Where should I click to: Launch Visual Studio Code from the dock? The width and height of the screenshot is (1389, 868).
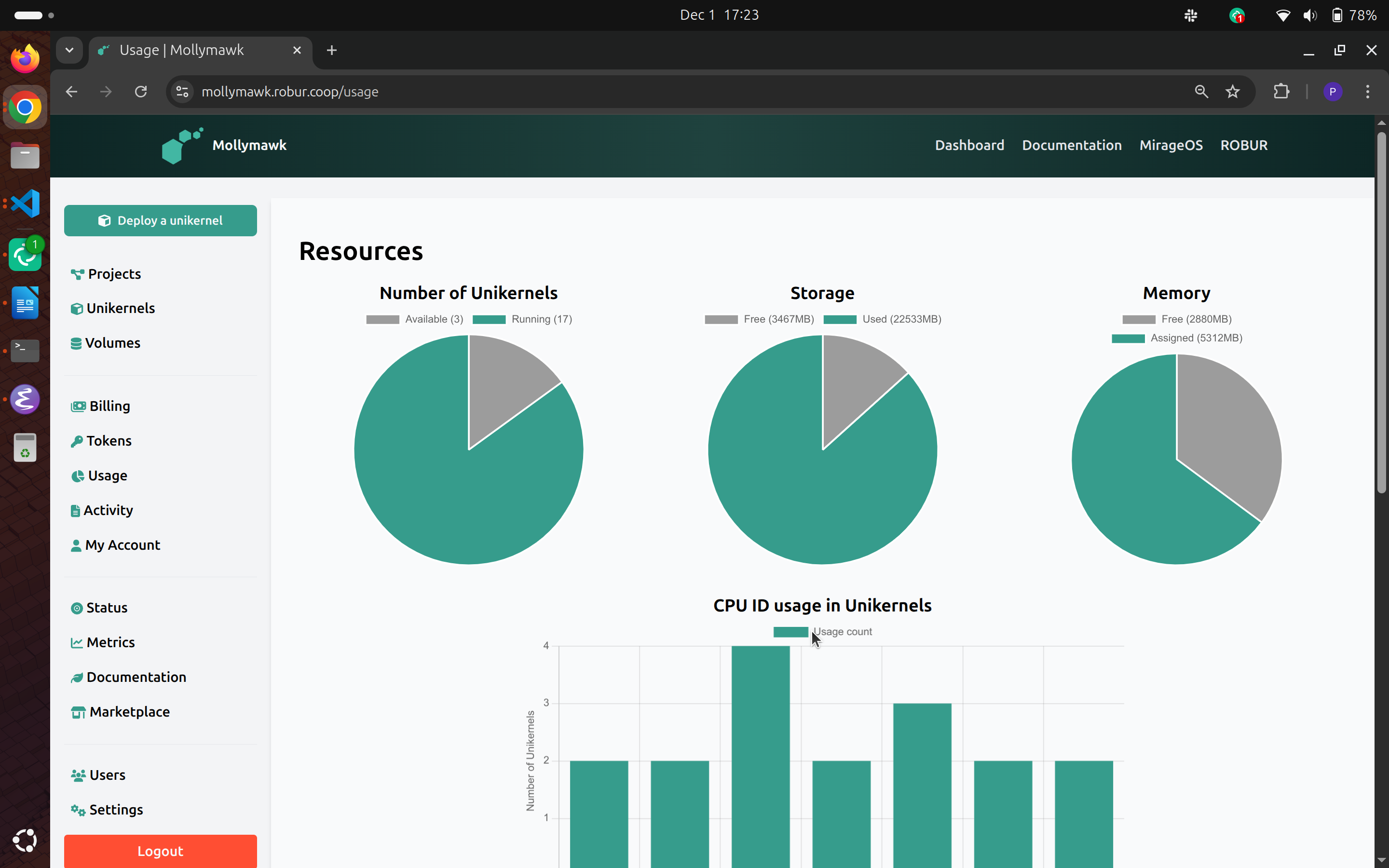click(24, 203)
